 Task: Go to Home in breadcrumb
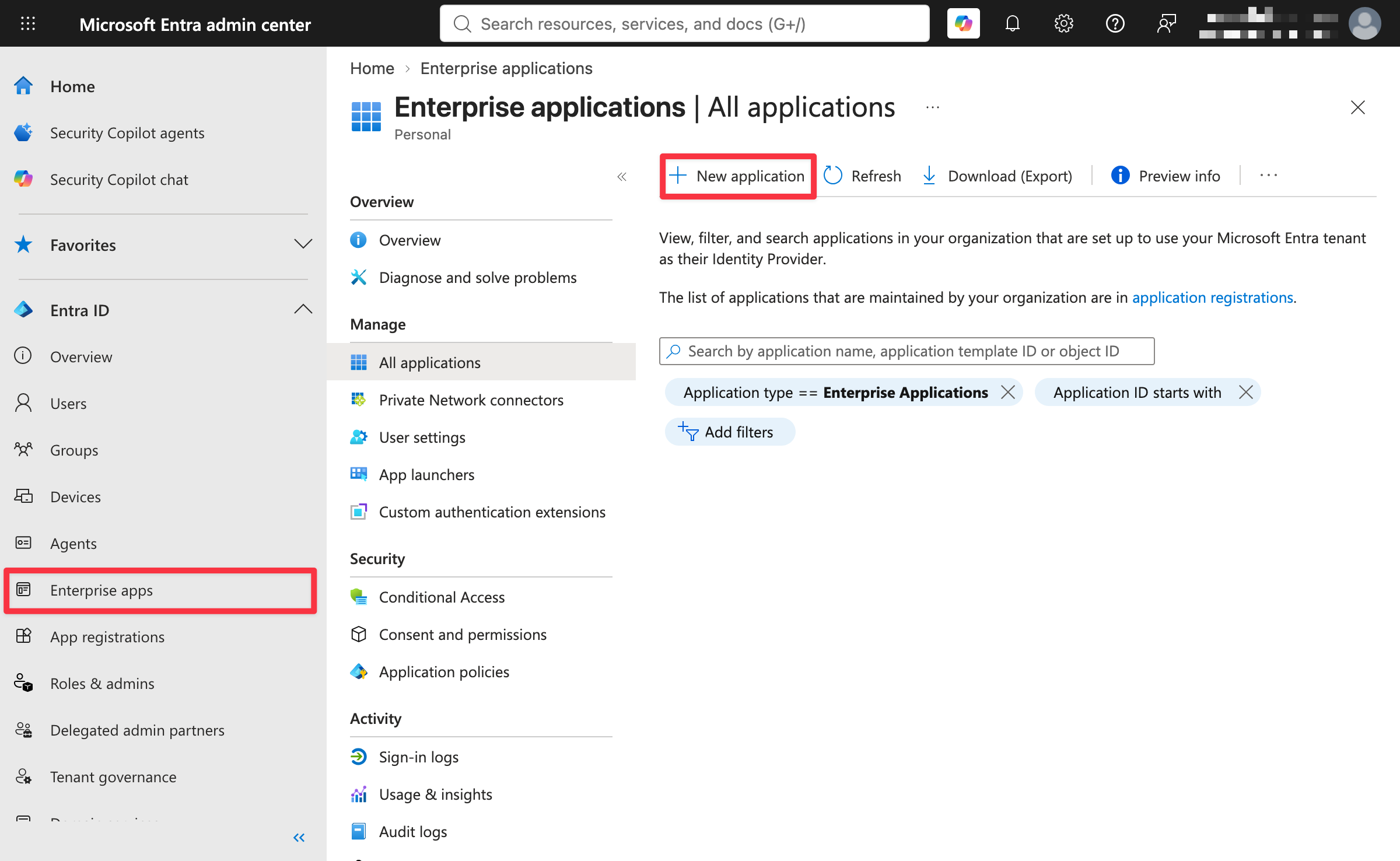372,68
